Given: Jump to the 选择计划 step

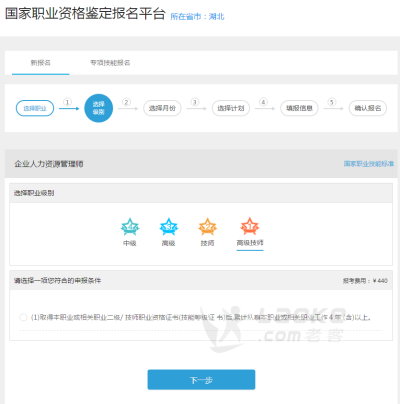Looking at the screenshot, I should tap(231, 108).
